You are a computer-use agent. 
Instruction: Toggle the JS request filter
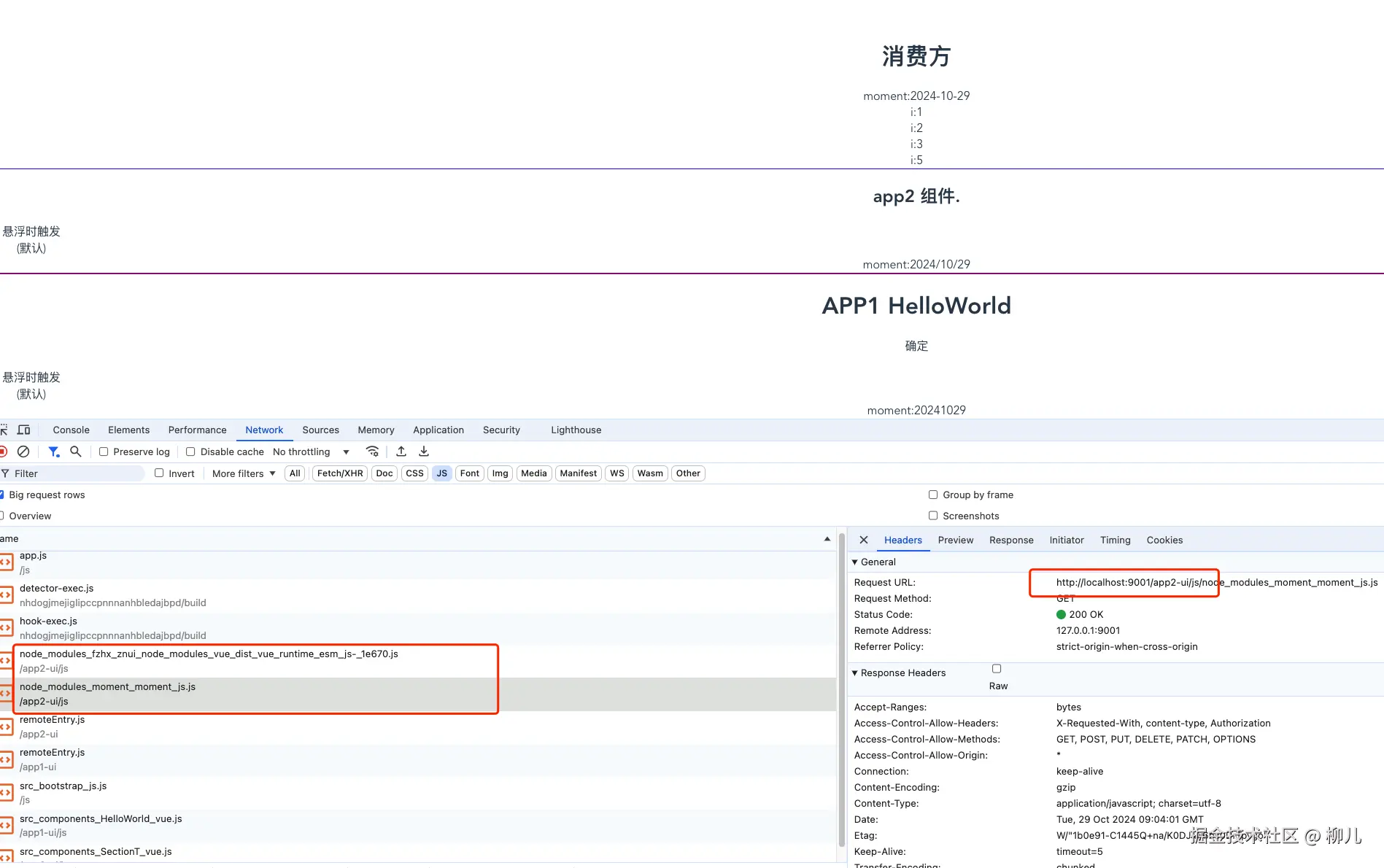[x=442, y=474]
